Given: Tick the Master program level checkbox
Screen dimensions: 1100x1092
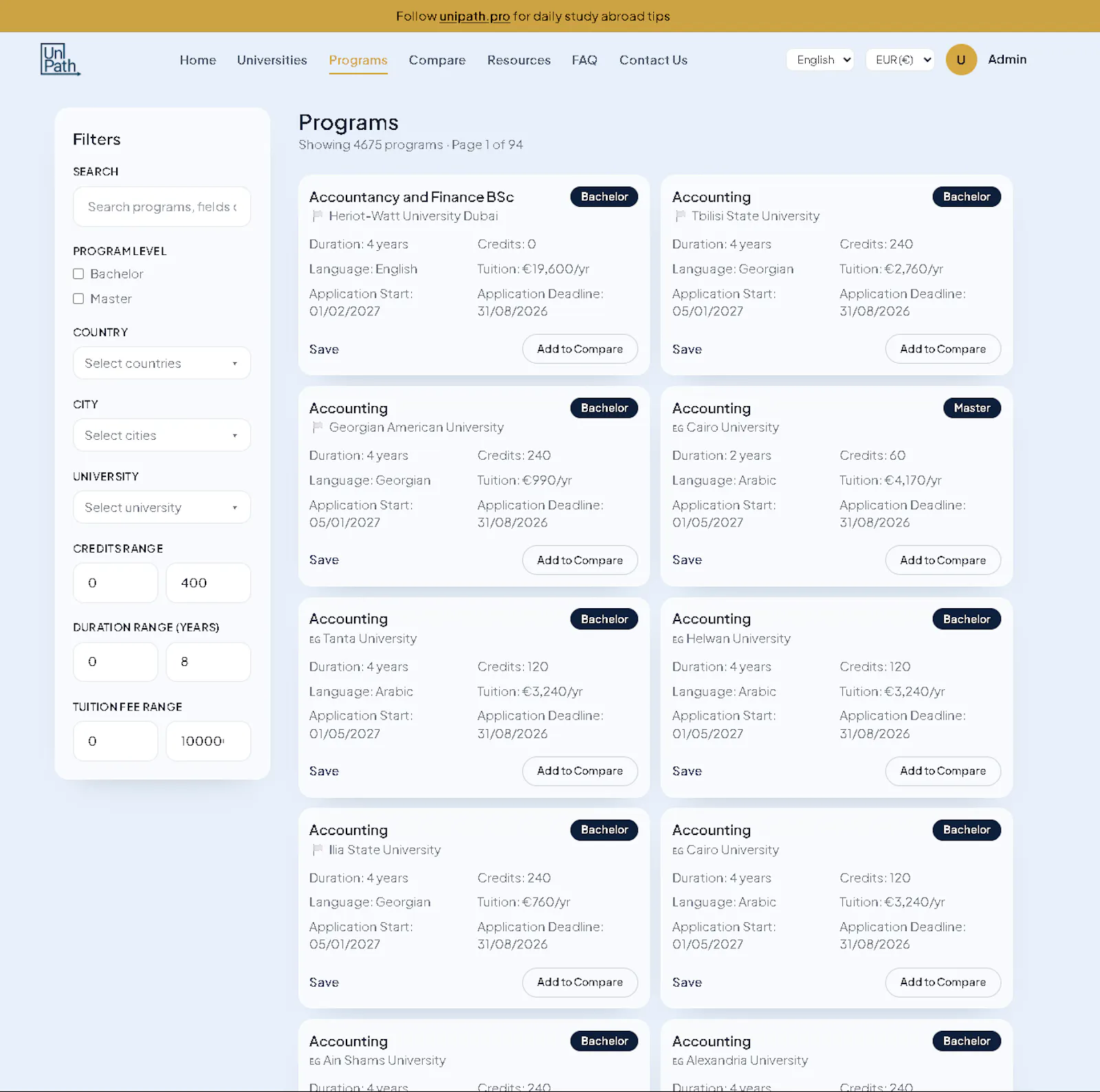Looking at the screenshot, I should tap(78, 299).
